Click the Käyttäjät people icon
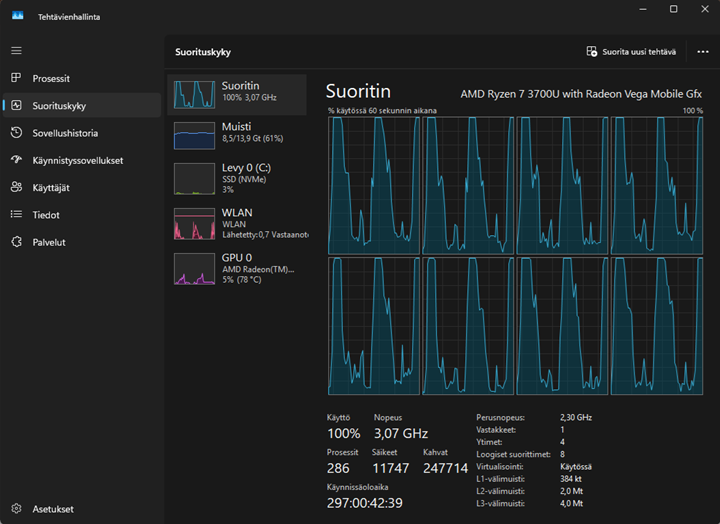This screenshot has width=720, height=524. tap(16, 187)
